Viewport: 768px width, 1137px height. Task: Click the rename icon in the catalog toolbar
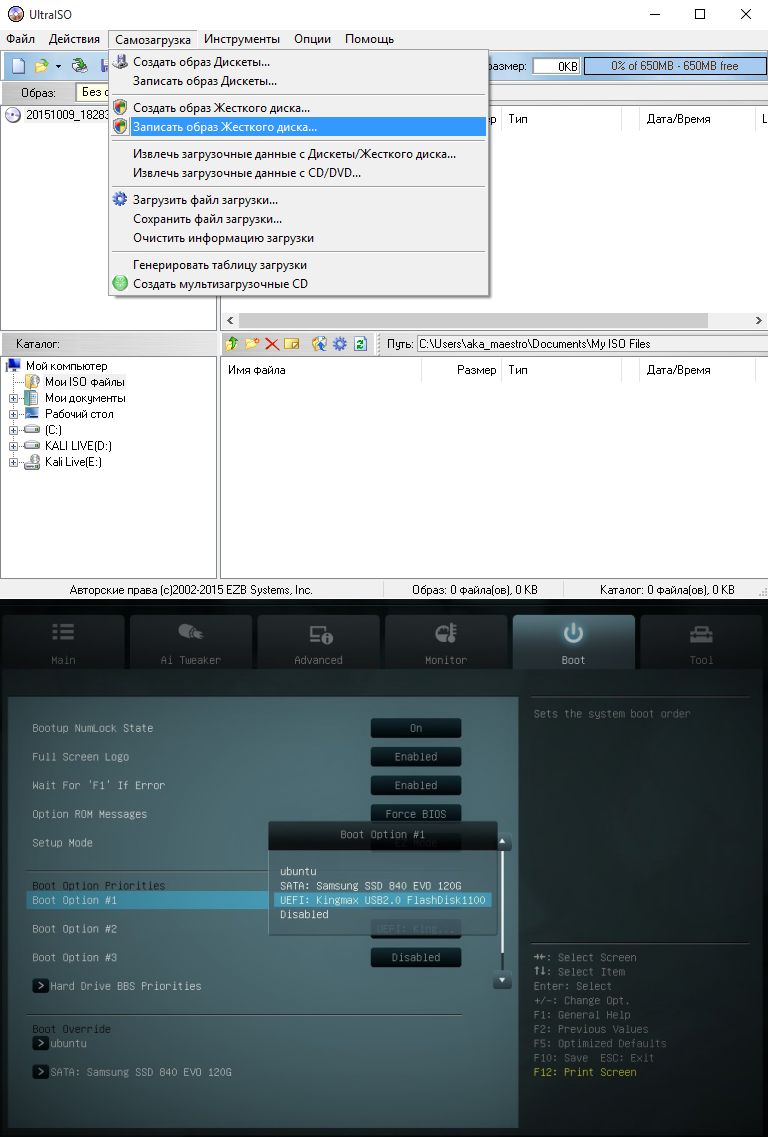[x=292, y=344]
